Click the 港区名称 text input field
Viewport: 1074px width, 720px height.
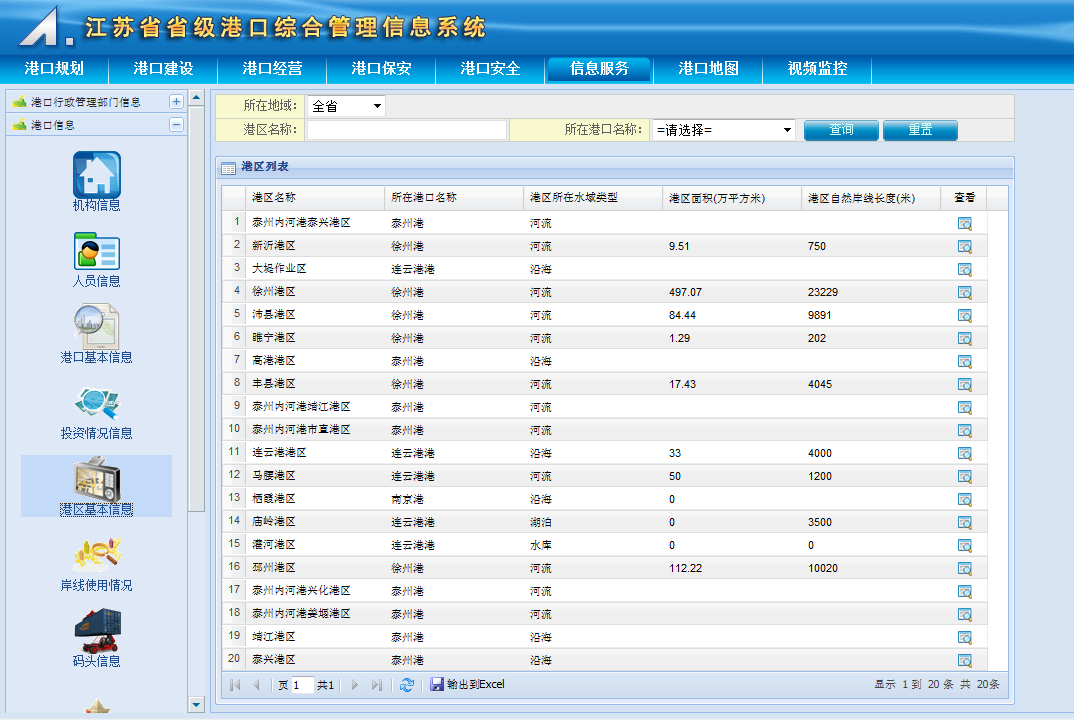click(406, 130)
